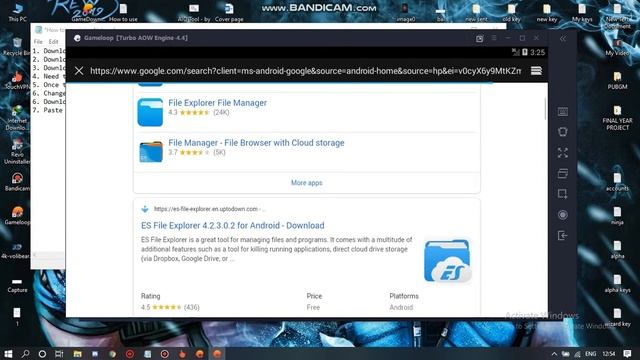Select the old key desktop file

[x=511, y=12]
